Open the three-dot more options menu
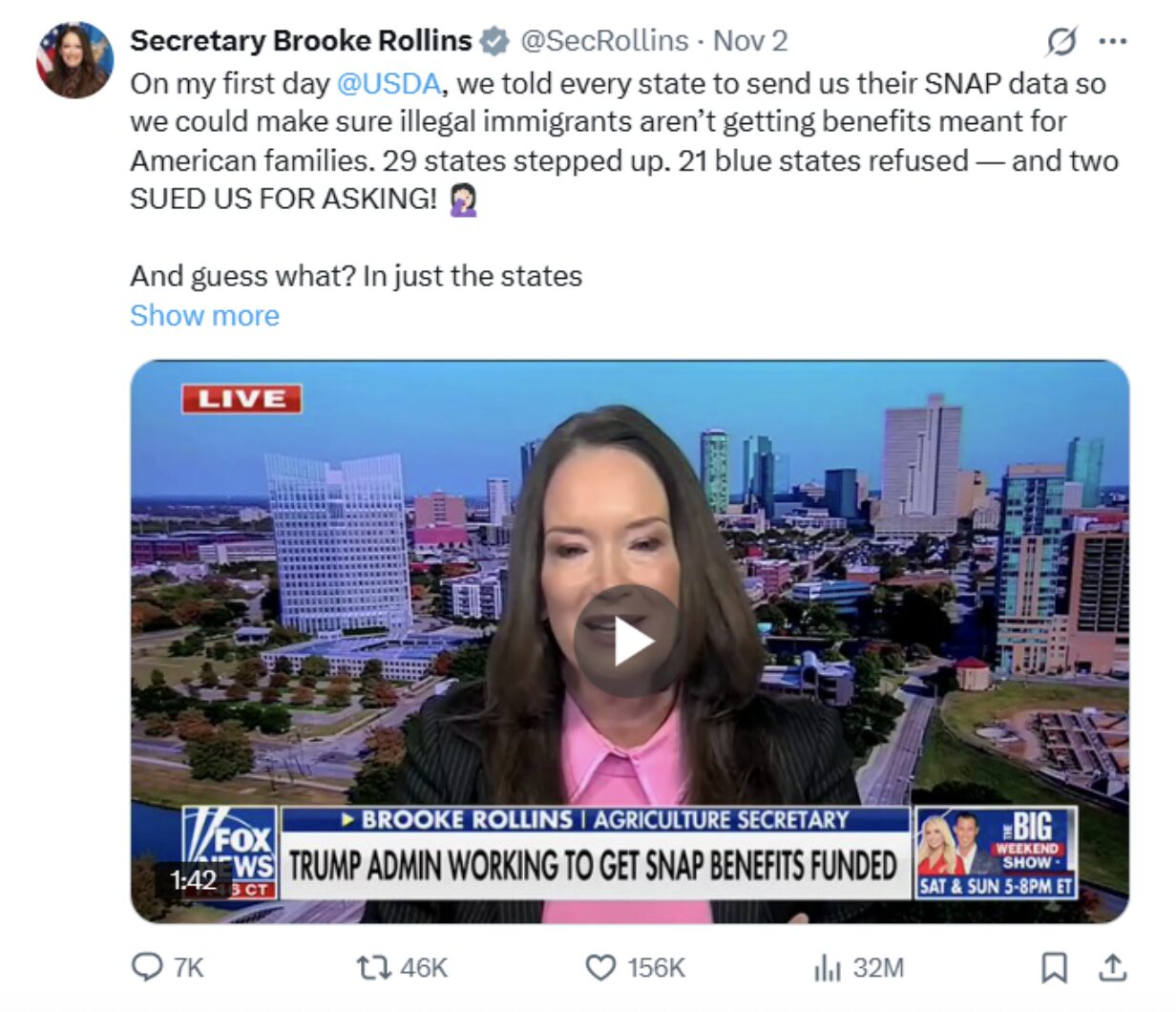The height and width of the screenshot is (1012, 1176). click(x=1113, y=42)
